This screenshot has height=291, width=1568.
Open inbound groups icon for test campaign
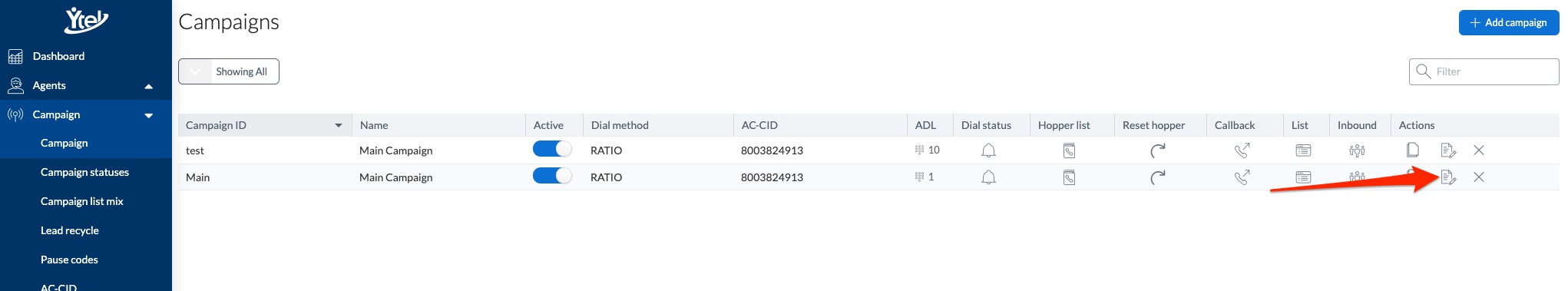coord(1357,150)
